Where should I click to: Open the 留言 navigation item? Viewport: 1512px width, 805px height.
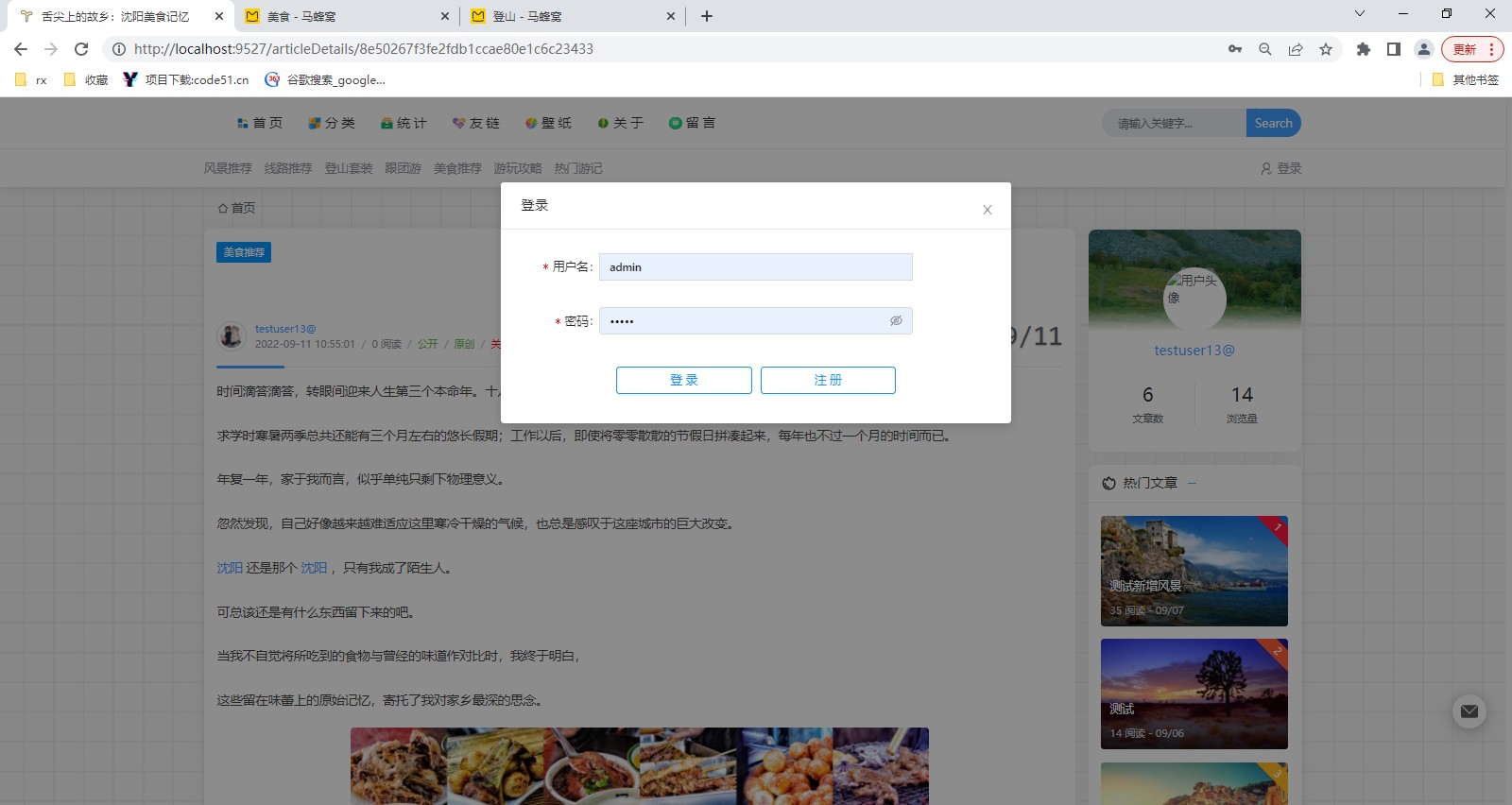point(693,123)
